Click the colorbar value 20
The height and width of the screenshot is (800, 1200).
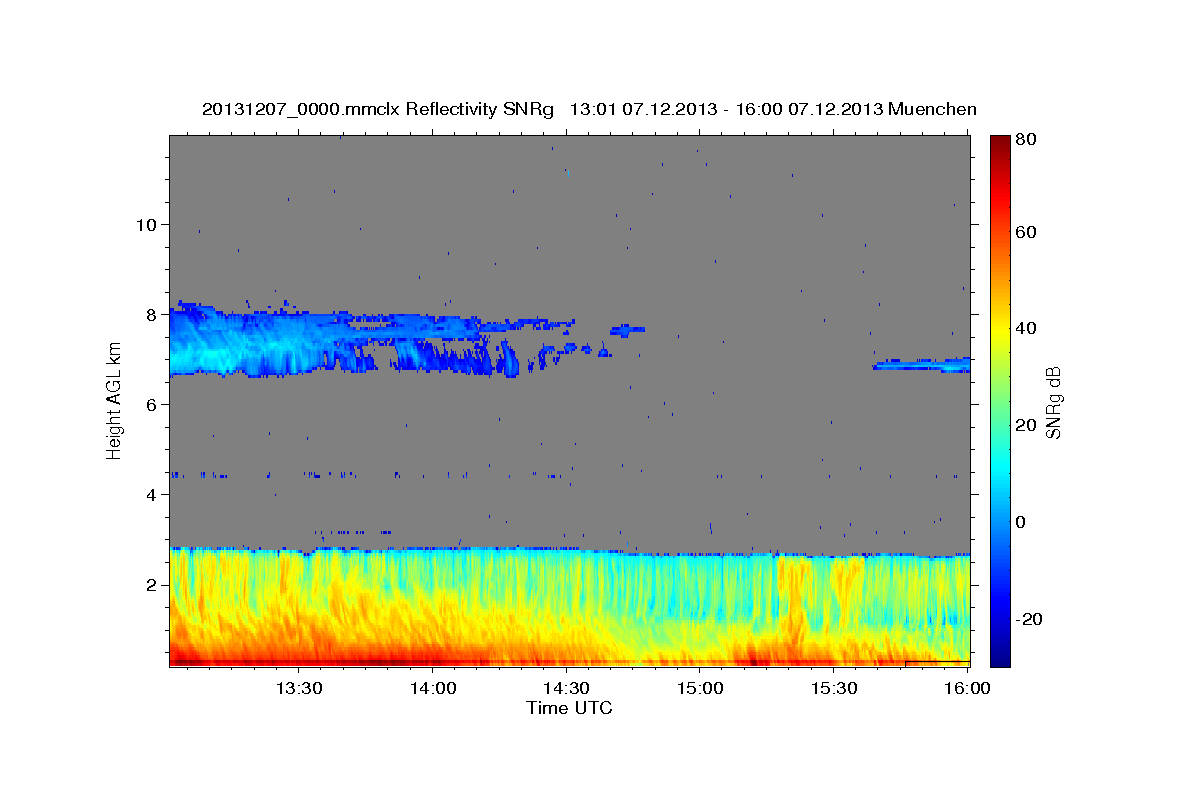(x=1025, y=426)
